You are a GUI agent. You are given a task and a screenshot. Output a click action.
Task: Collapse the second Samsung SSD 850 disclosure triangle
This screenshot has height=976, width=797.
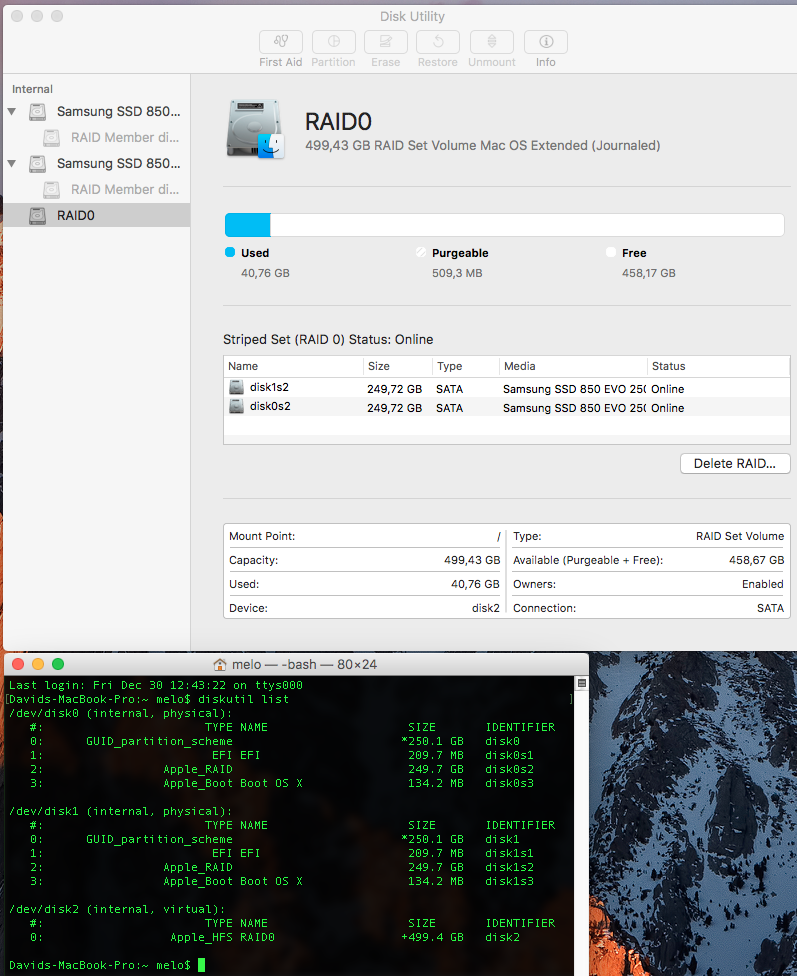coord(12,164)
